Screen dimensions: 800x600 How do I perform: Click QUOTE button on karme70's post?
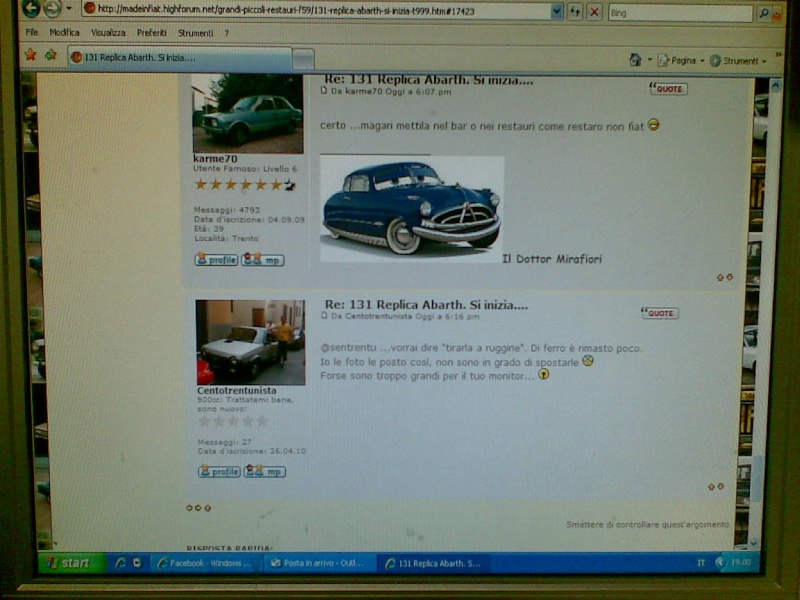coord(668,89)
